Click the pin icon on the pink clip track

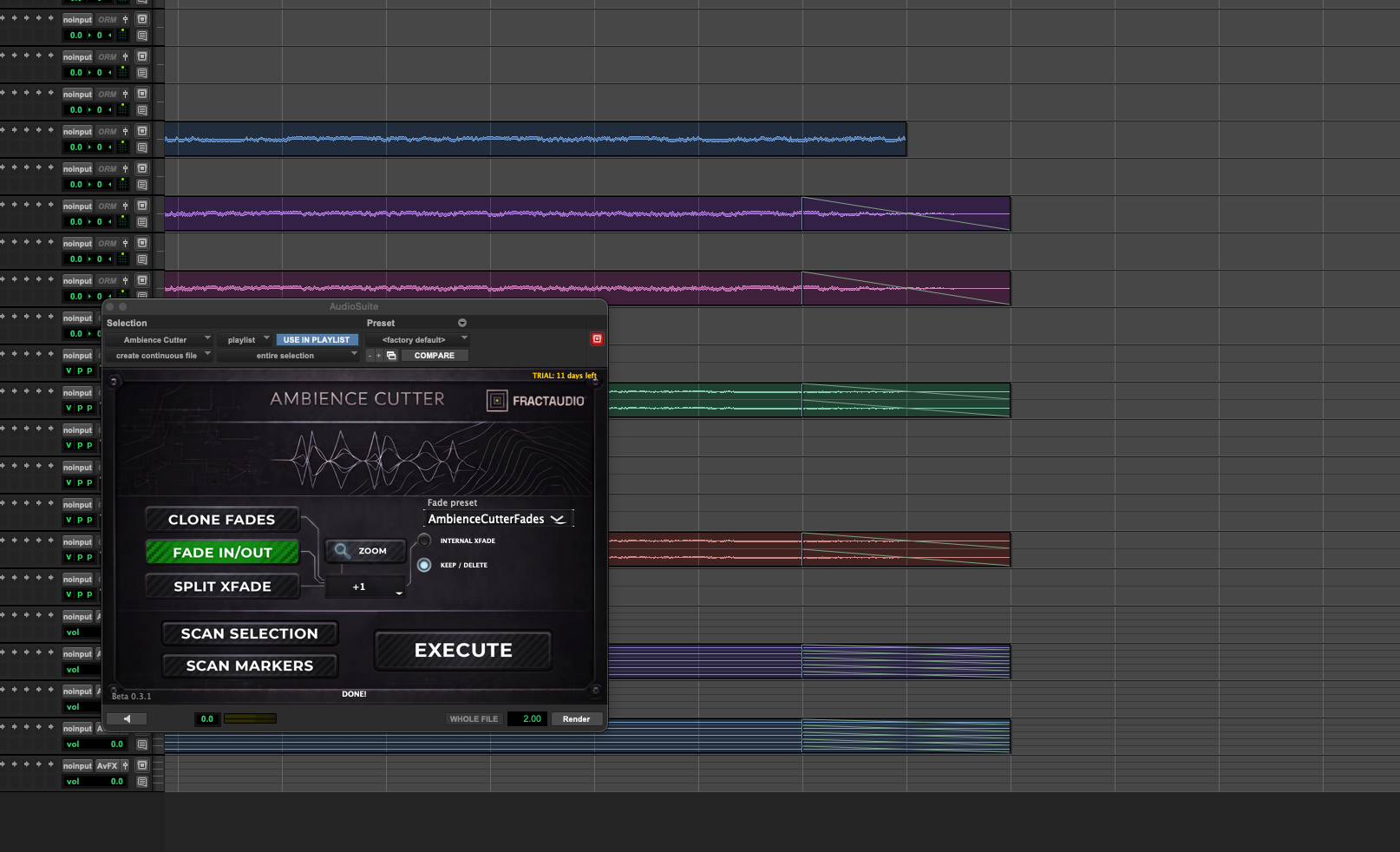(125, 280)
